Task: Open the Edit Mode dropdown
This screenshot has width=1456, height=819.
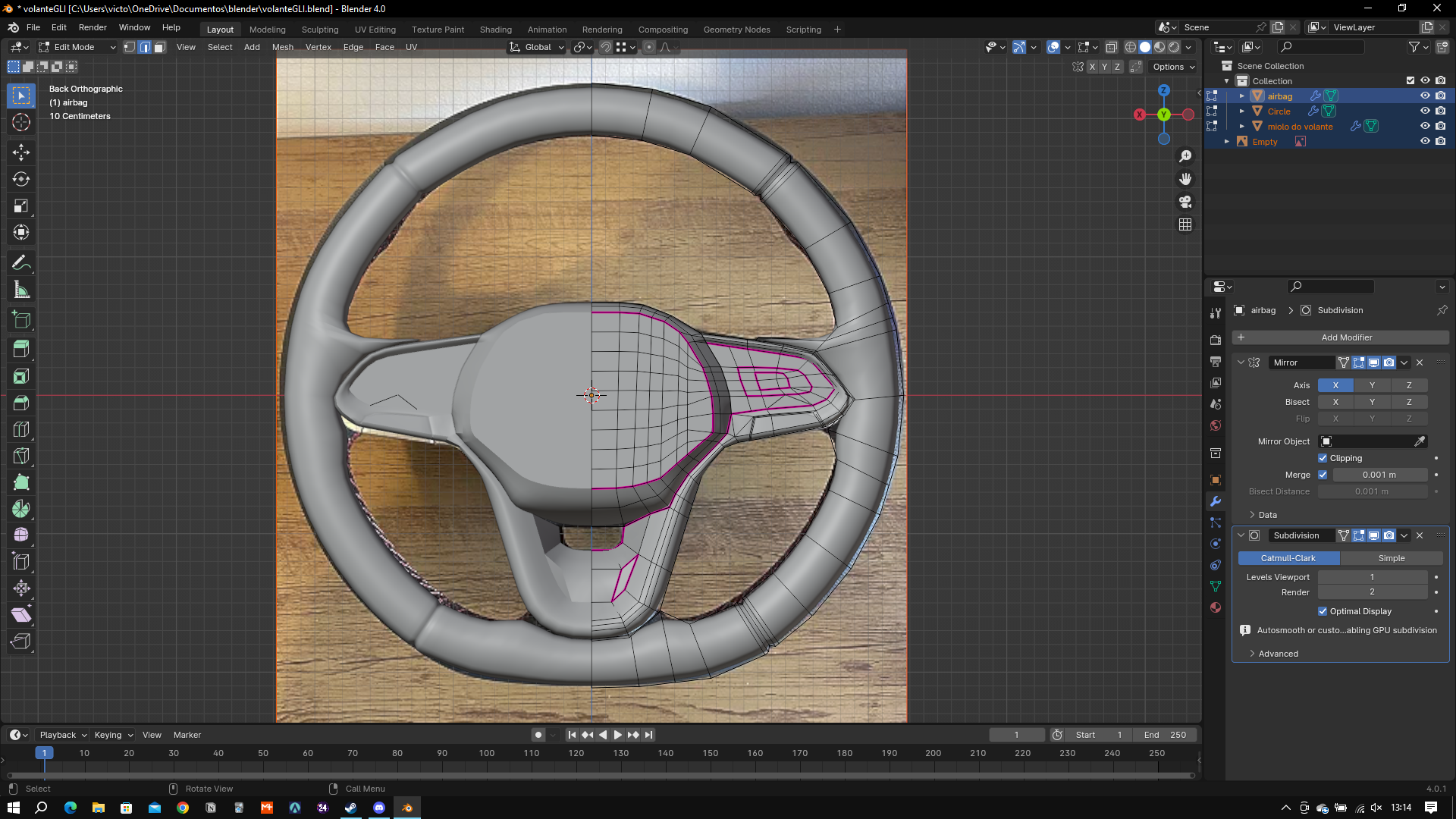Action: pyautogui.click(x=77, y=47)
